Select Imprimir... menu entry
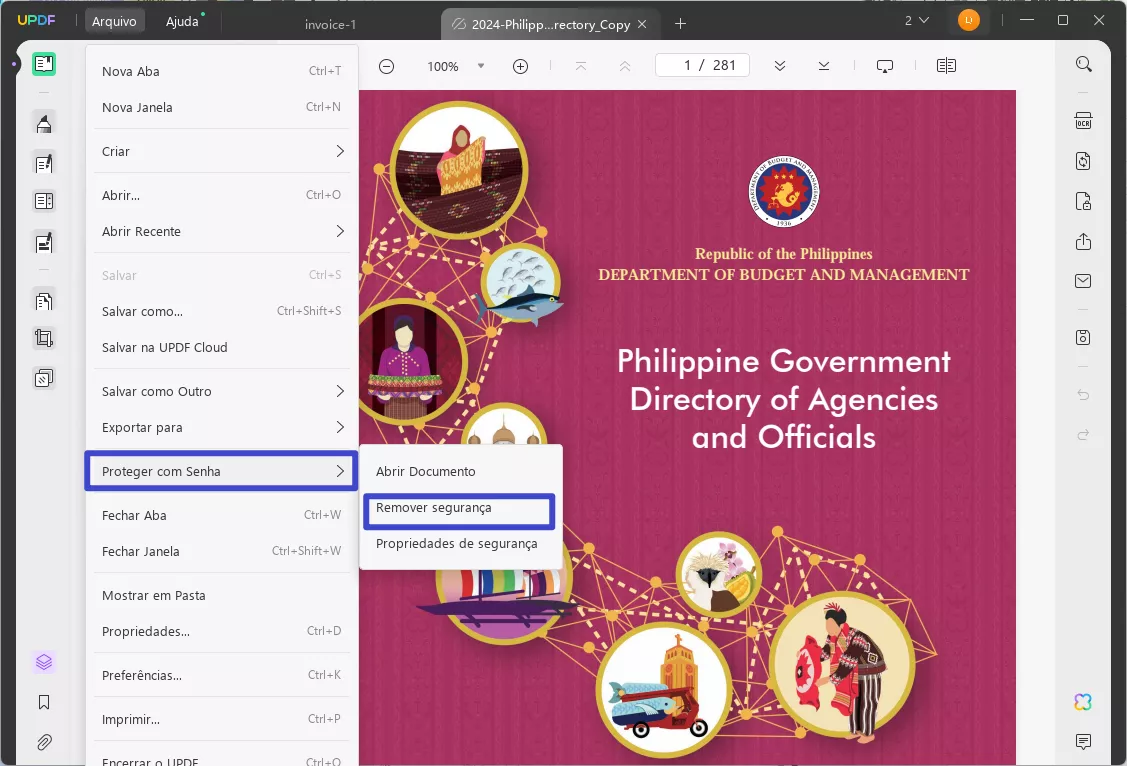The image size is (1127, 766). click(x=221, y=719)
